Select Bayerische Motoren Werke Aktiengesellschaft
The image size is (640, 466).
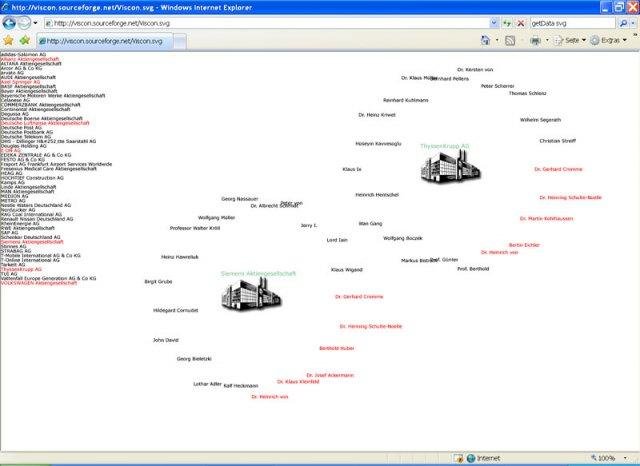coord(53,95)
